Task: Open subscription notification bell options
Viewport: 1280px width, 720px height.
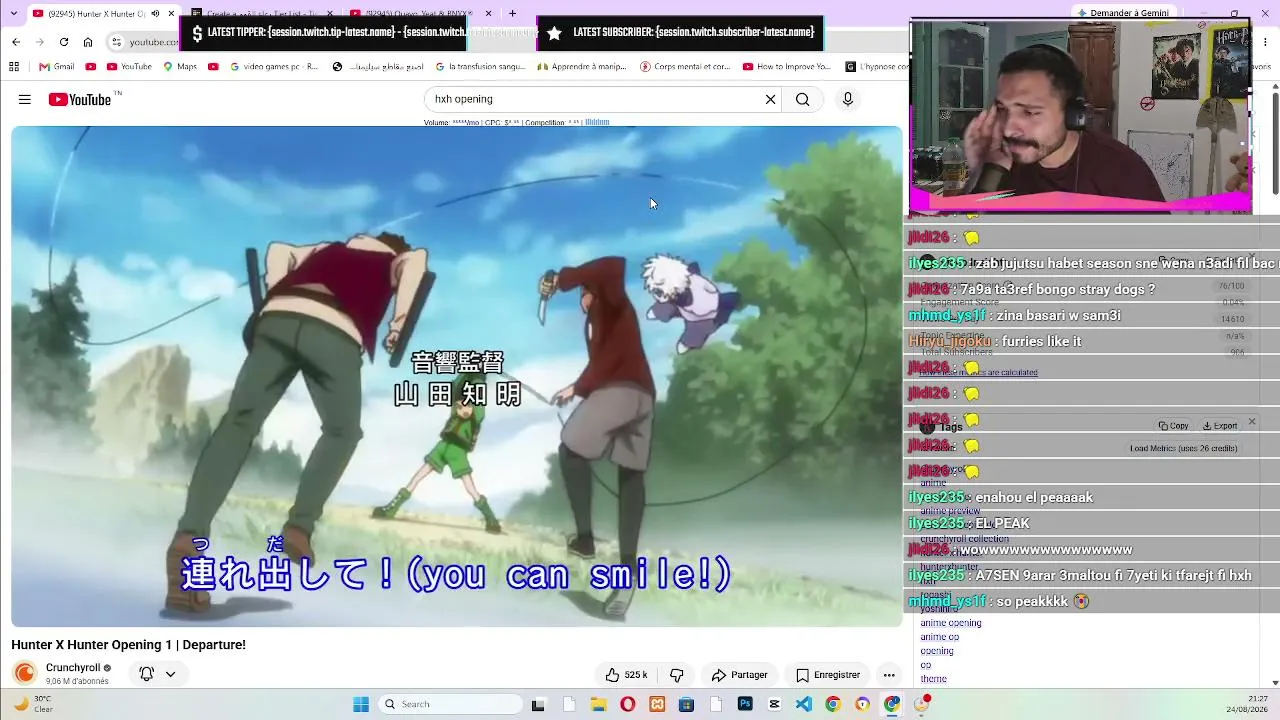Action: tap(157, 674)
